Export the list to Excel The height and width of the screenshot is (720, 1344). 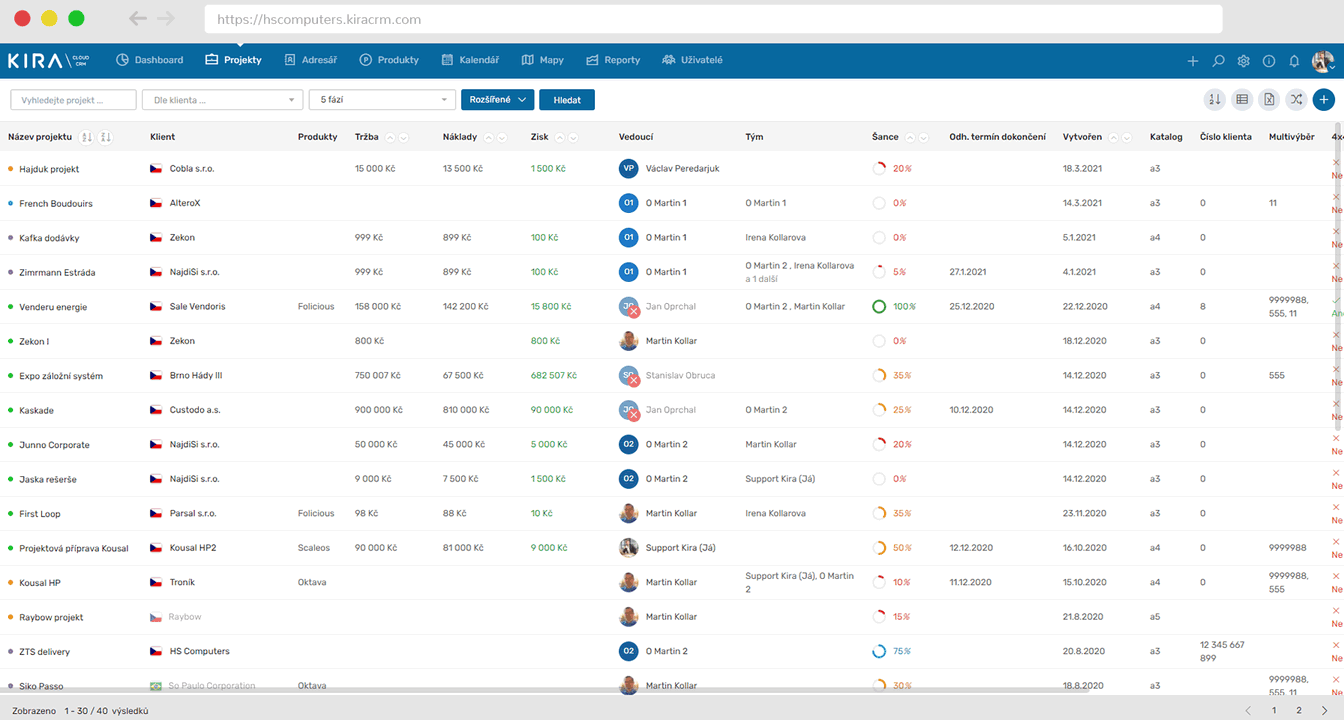(1269, 99)
